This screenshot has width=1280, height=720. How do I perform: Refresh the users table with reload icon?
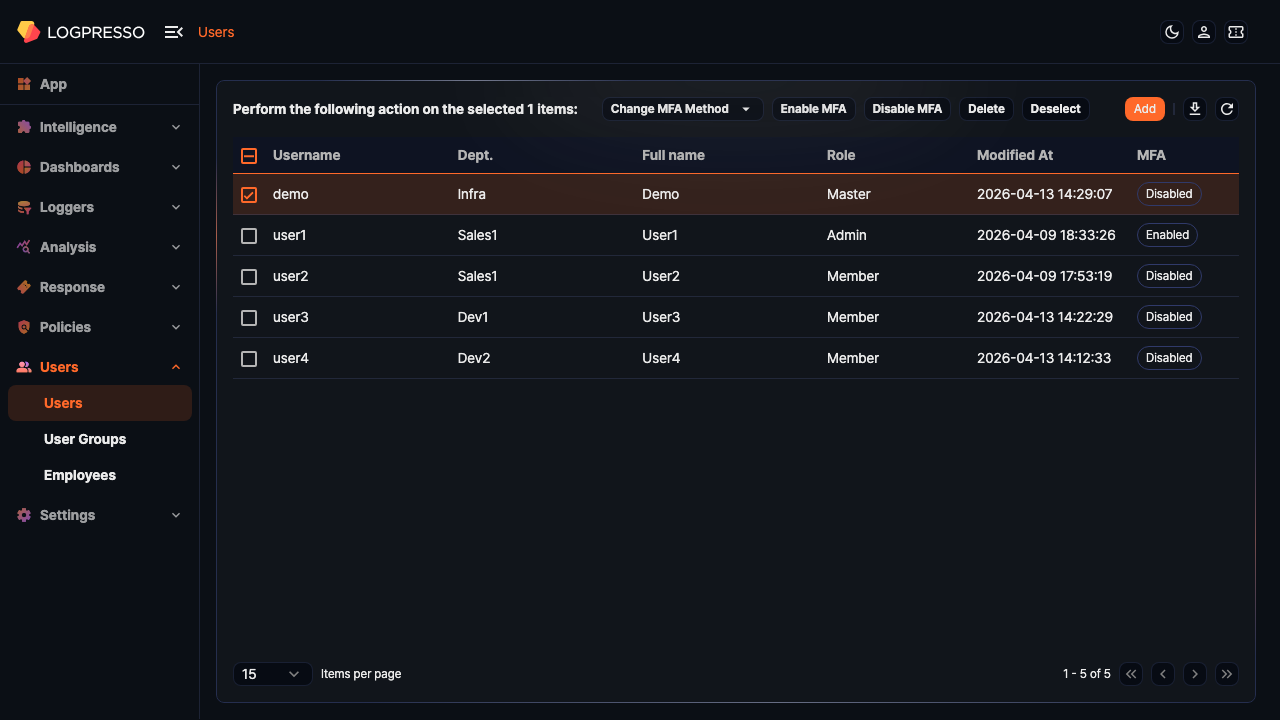[x=1226, y=109]
